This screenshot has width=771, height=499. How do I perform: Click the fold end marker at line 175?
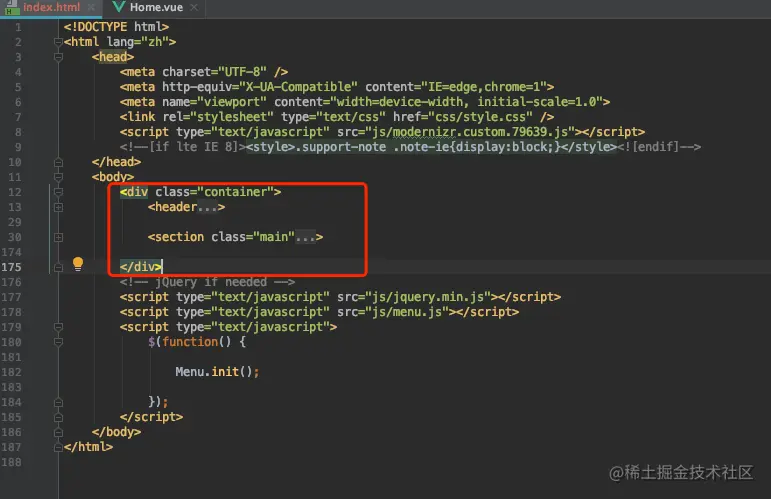click(x=58, y=267)
